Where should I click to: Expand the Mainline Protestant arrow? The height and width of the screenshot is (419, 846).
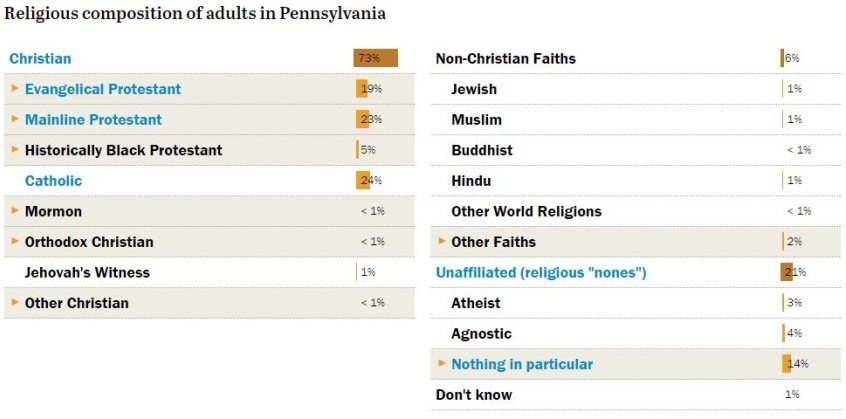pyautogui.click(x=15, y=119)
